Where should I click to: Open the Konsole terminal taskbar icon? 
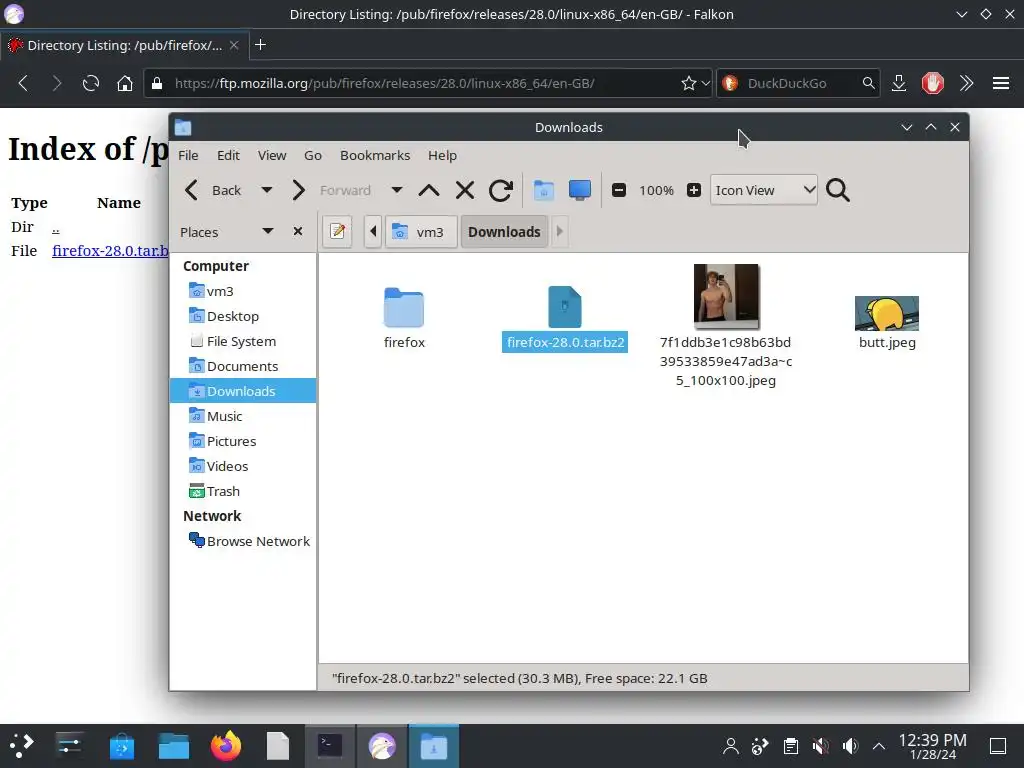(x=330, y=746)
